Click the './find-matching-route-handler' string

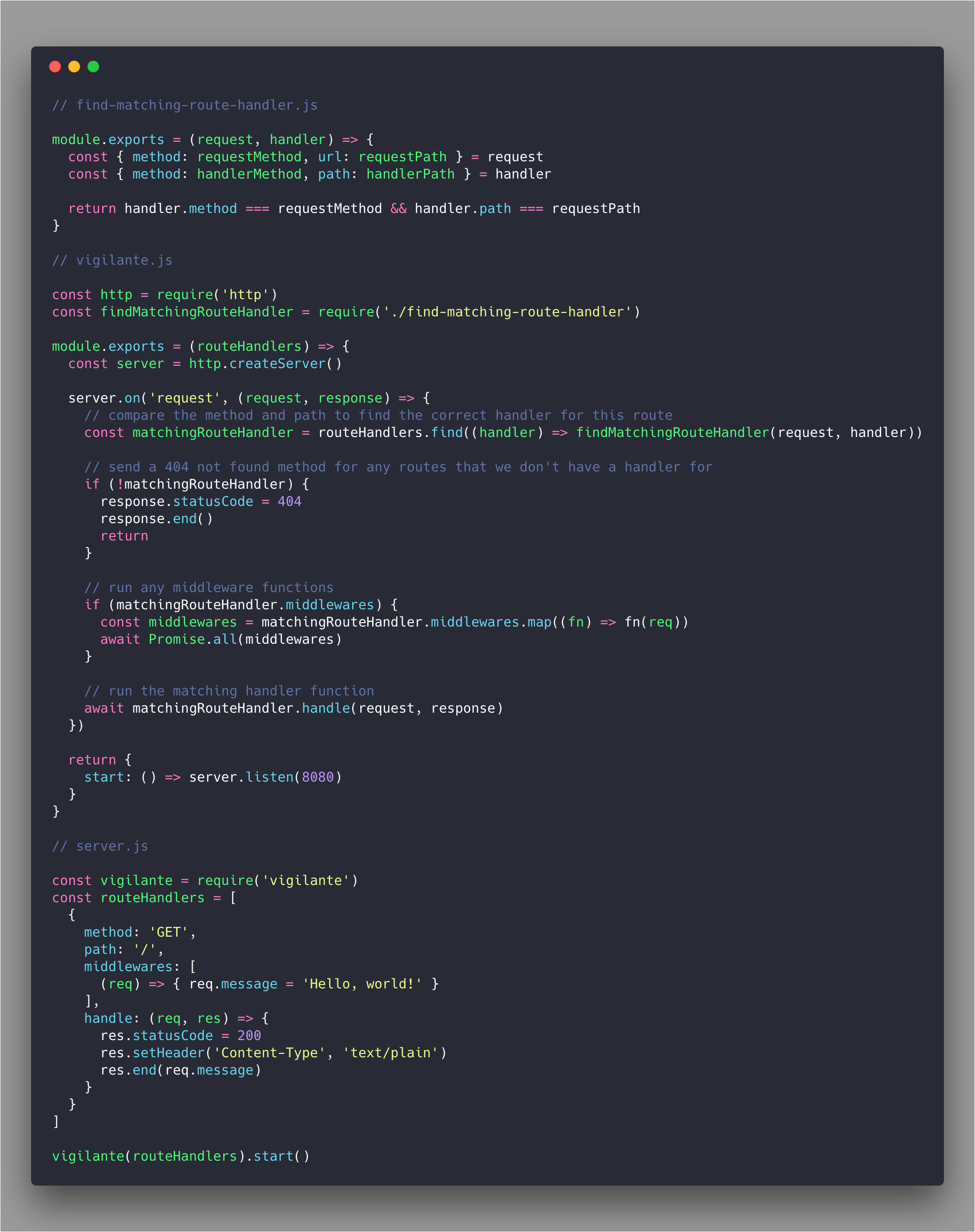click(508, 312)
